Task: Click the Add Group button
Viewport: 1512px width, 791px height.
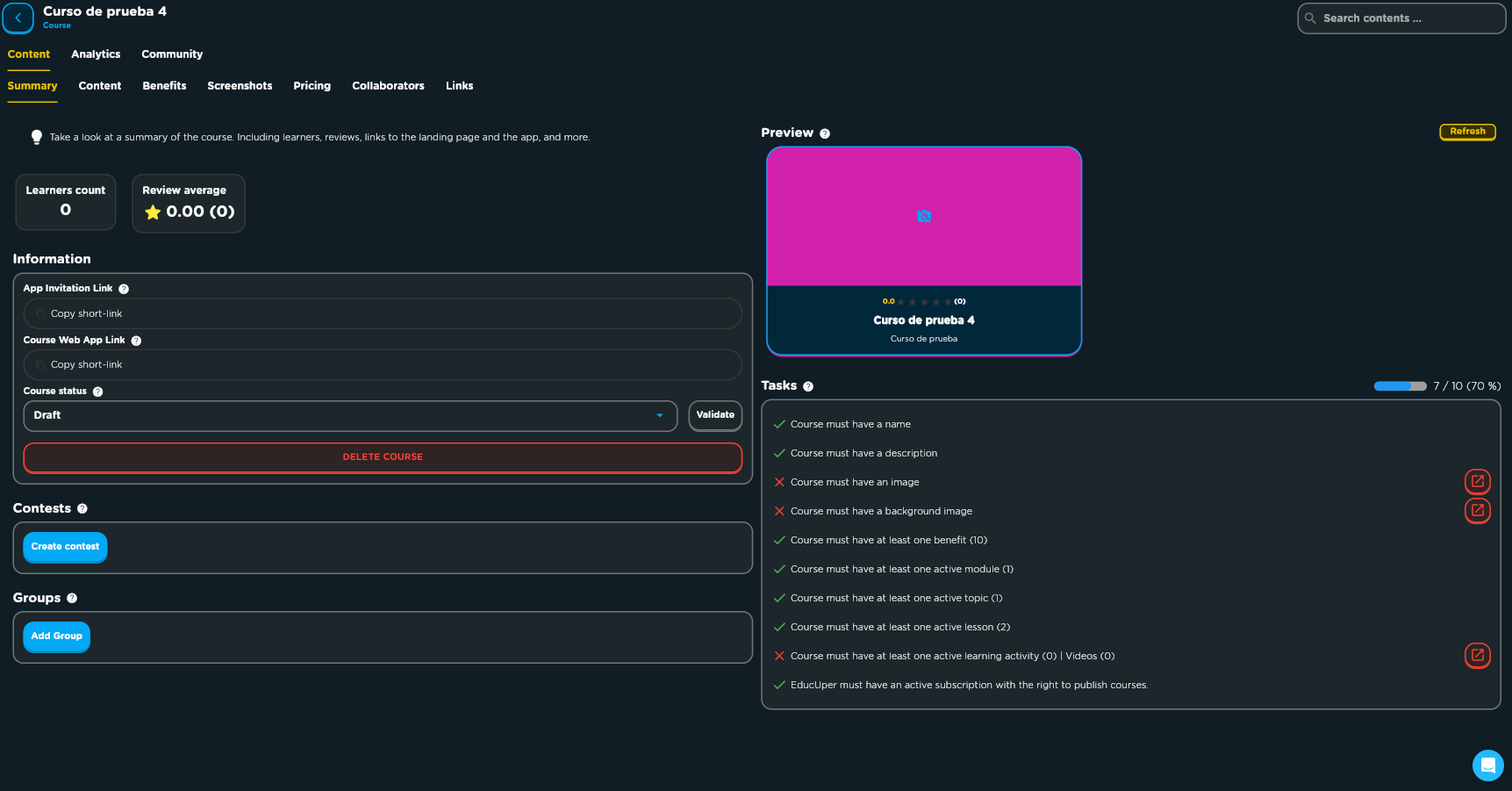Action: click(x=56, y=636)
